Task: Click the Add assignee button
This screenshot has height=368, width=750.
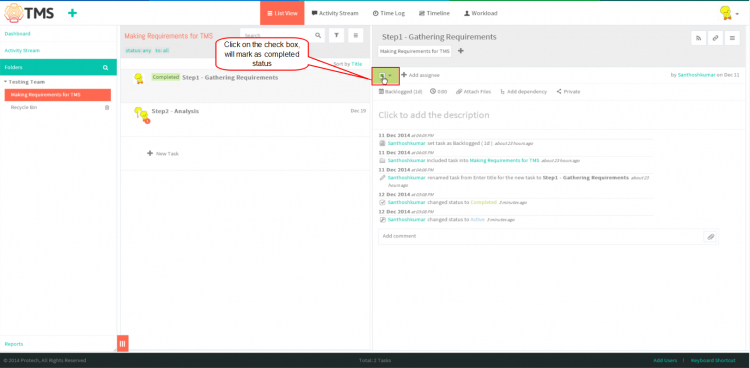Action: click(420, 75)
